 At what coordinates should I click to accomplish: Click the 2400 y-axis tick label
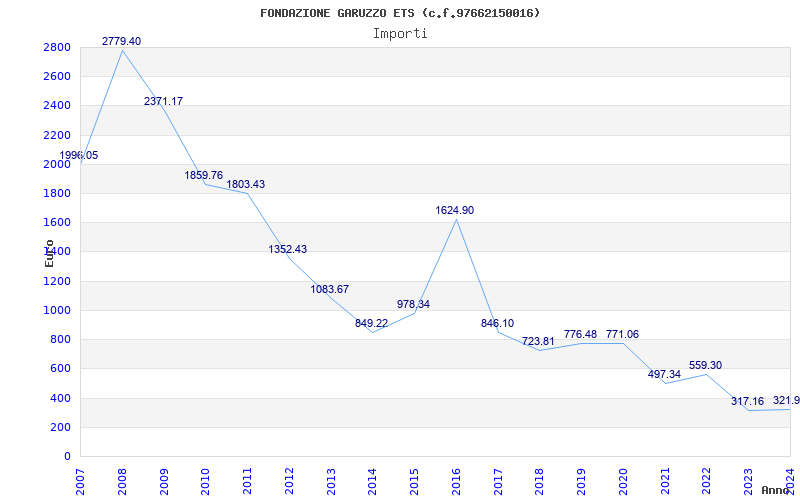pyautogui.click(x=58, y=106)
